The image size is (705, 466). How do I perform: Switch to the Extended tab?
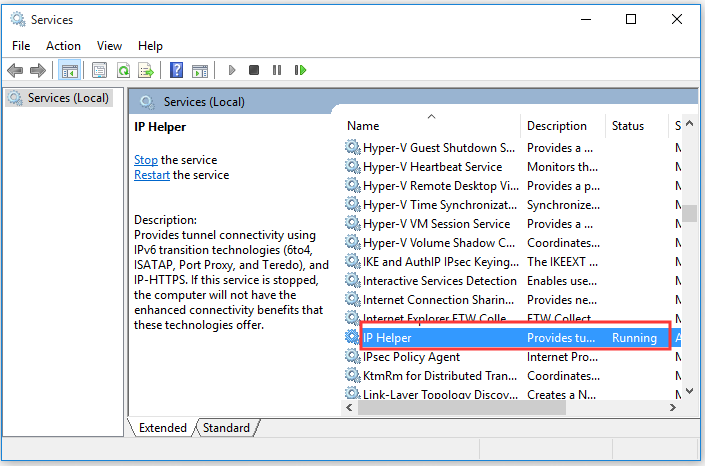click(163, 427)
